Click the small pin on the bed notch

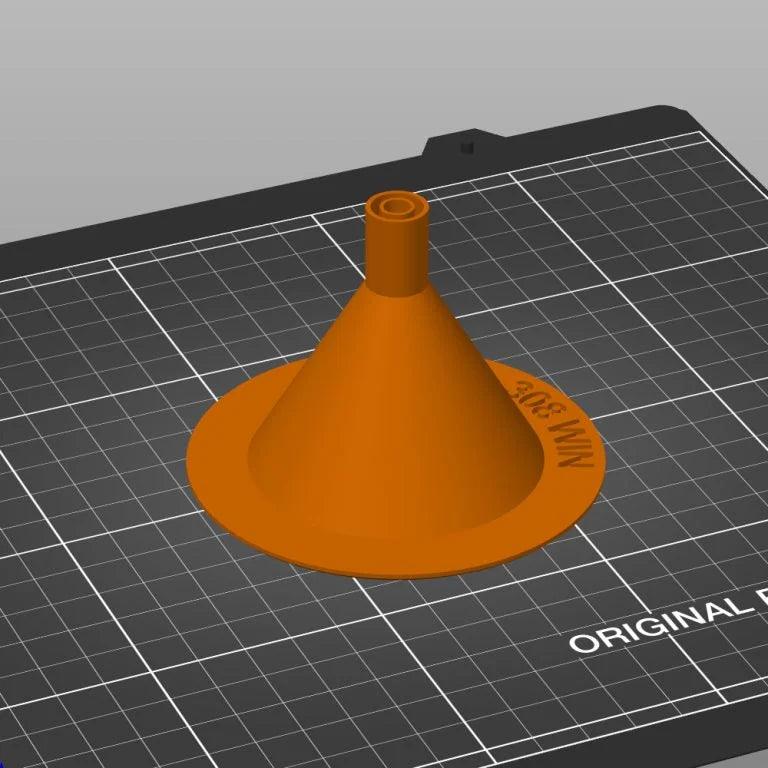click(x=464, y=146)
